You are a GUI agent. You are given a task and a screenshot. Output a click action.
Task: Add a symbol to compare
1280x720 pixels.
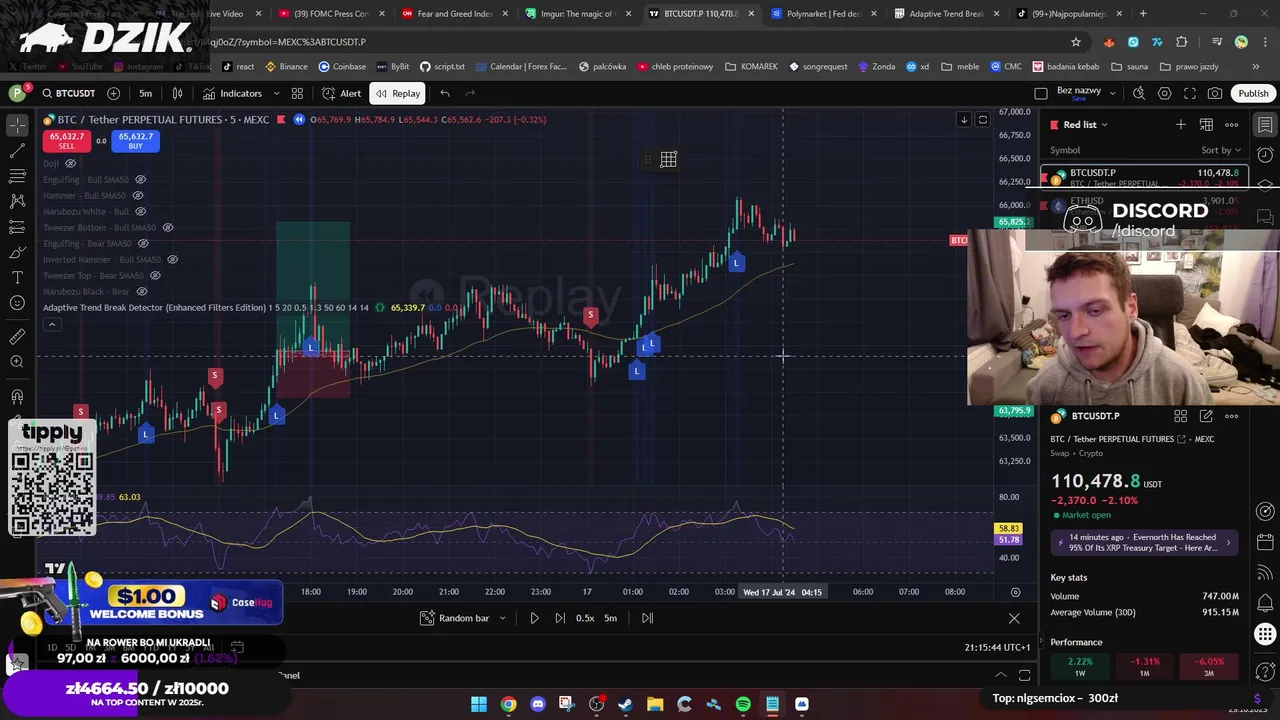[113, 93]
